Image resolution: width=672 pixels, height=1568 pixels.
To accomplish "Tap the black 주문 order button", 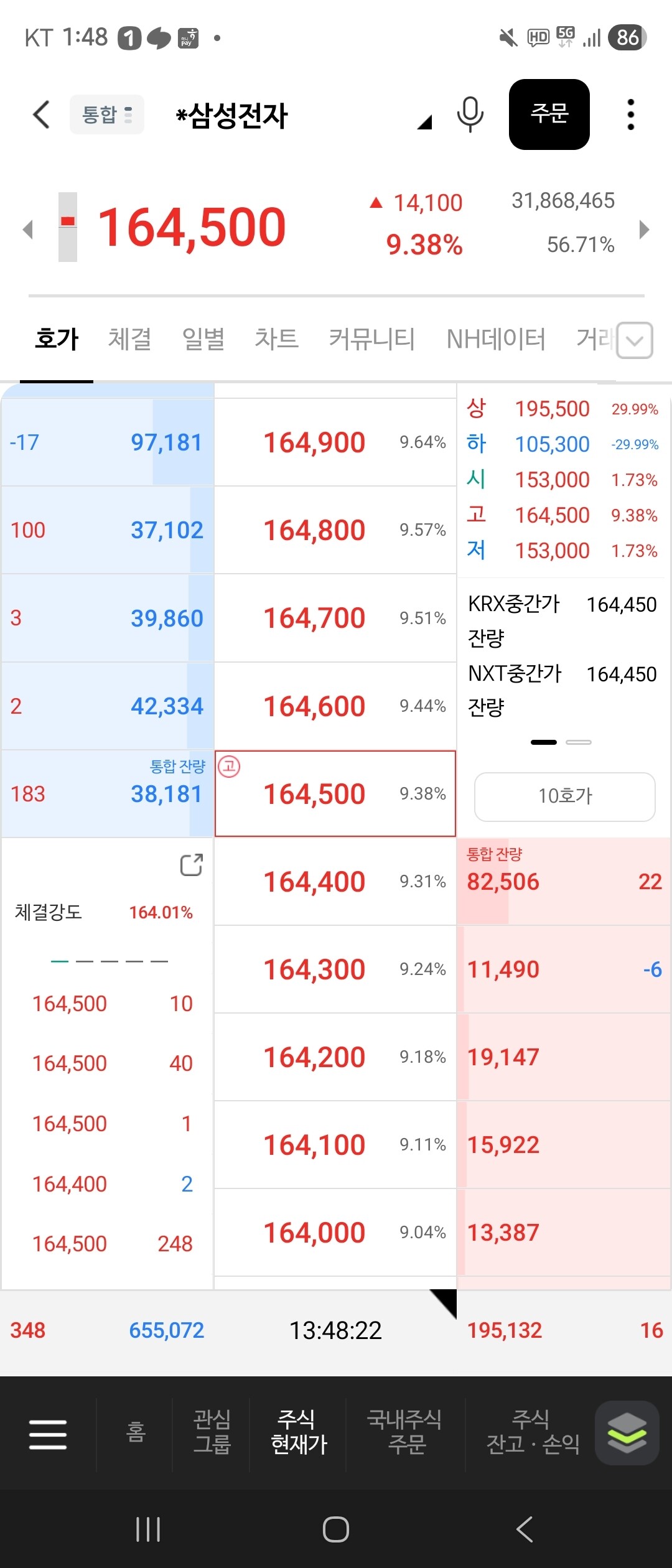I will [x=549, y=114].
